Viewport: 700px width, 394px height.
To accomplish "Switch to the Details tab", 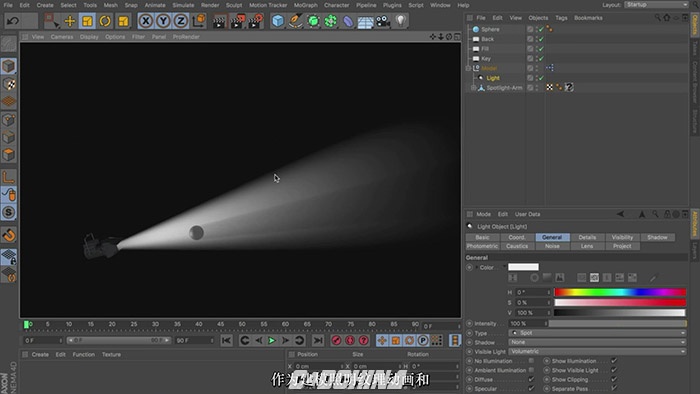I will click(587, 237).
